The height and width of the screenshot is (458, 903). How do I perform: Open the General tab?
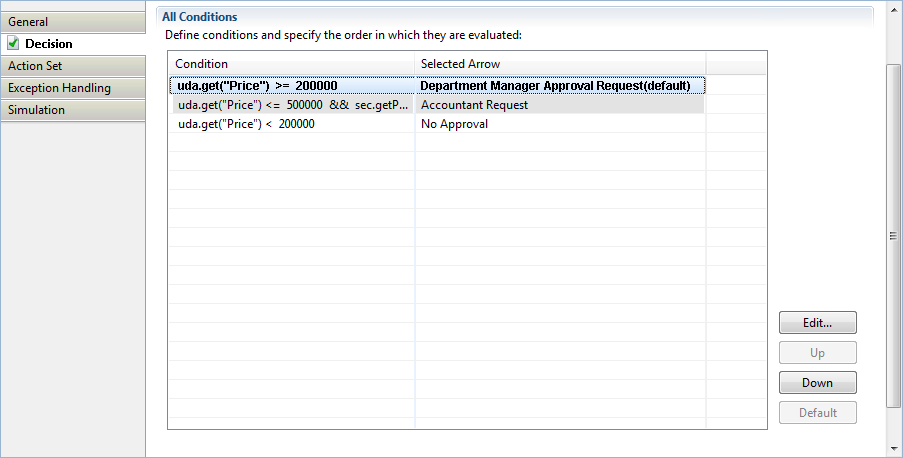click(x=72, y=22)
